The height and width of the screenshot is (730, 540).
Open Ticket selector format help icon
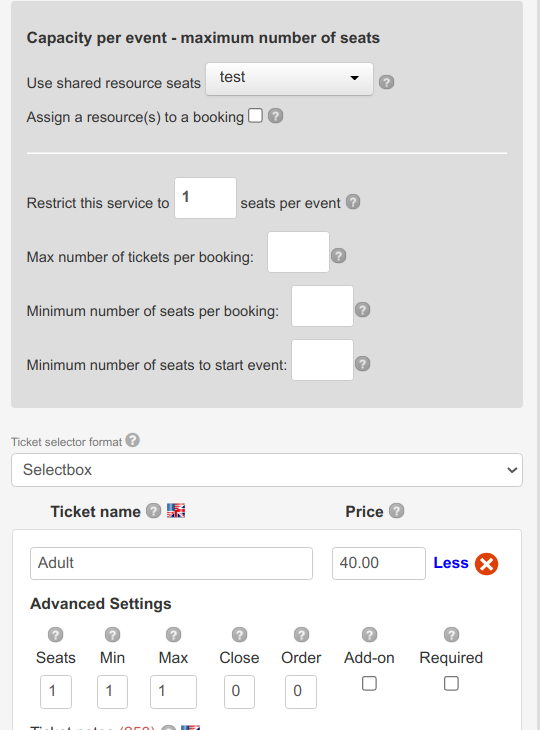(x=133, y=440)
